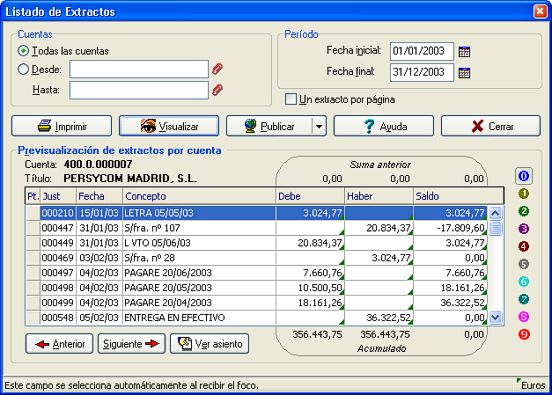This screenshot has height=395, width=552.
Task: Click the Fecha final date field
Action: (422, 73)
